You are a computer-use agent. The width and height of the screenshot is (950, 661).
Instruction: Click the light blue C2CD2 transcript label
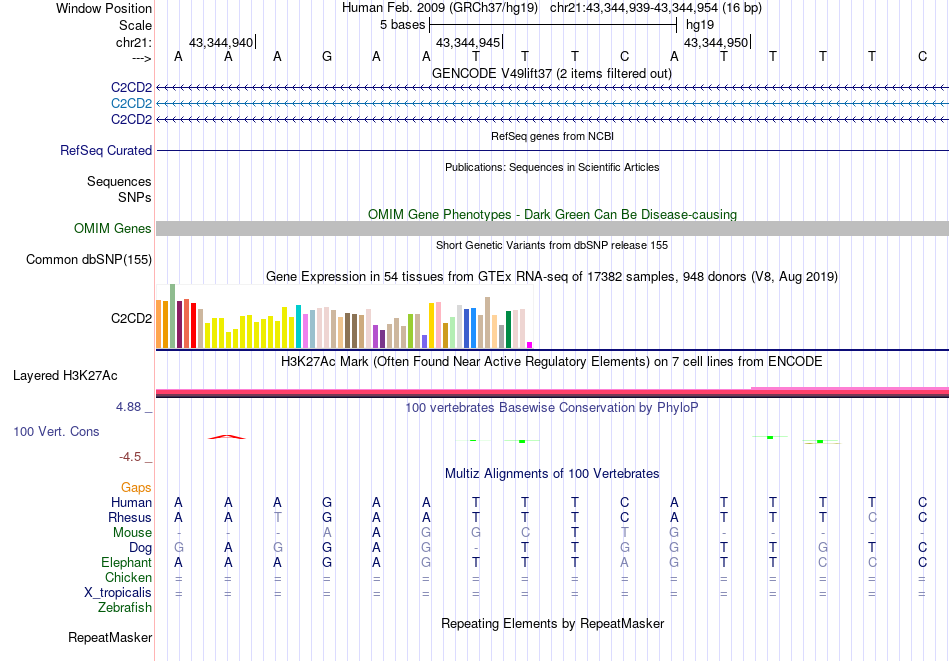click(131, 104)
